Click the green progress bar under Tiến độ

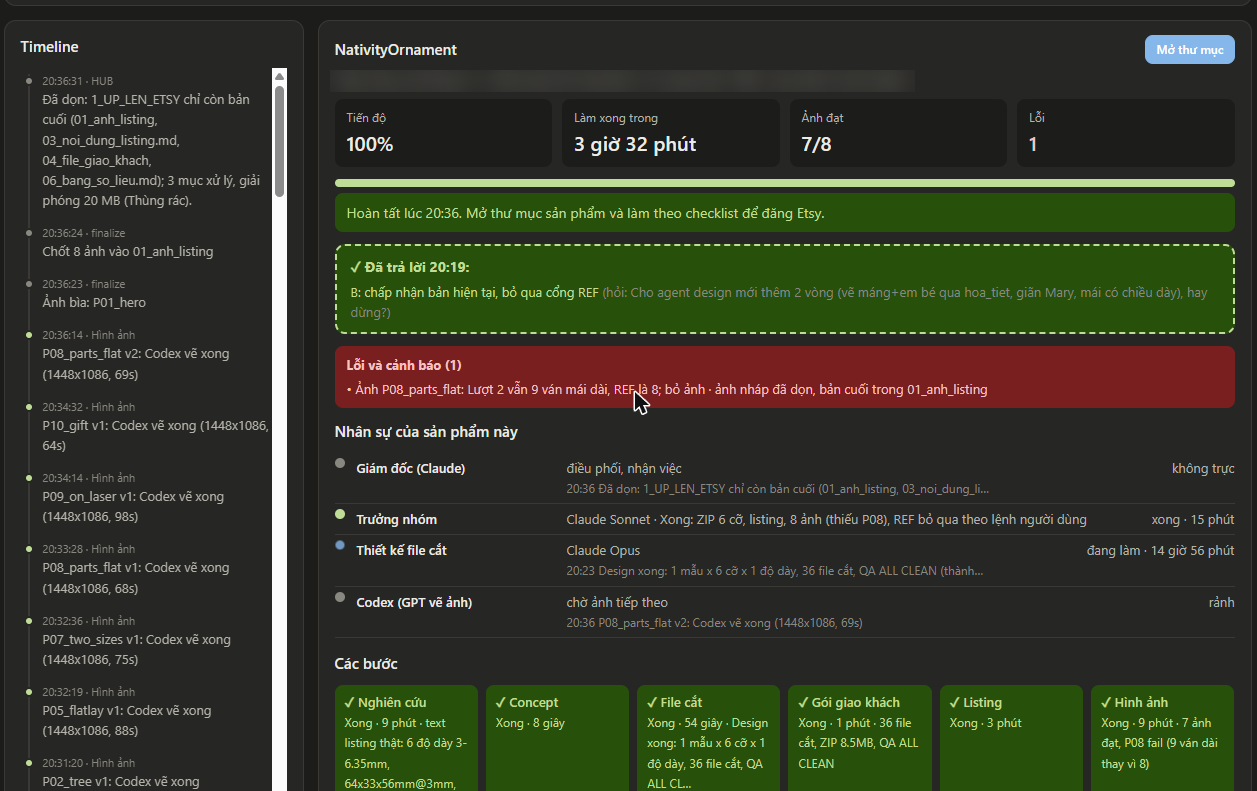[x=785, y=183]
